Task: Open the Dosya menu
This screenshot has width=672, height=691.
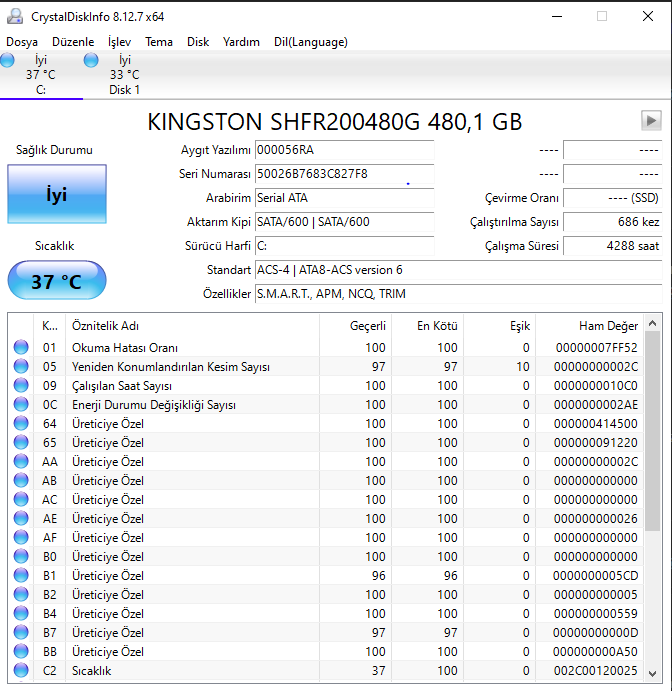Action: pos(22,42)
